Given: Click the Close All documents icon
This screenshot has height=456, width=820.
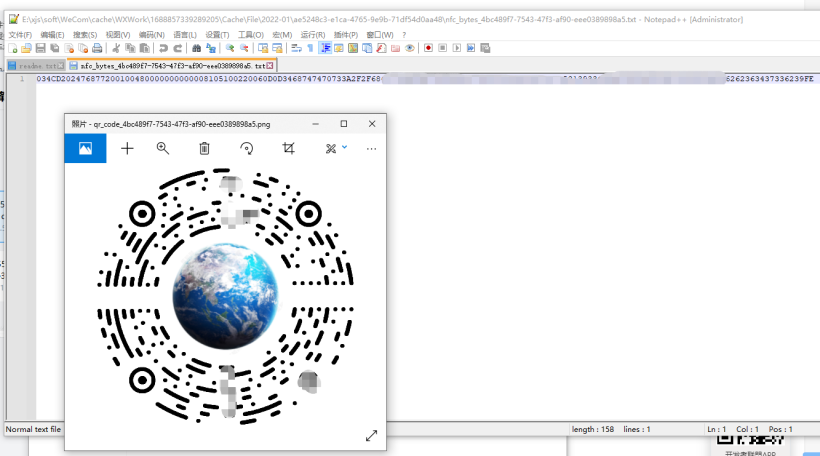Looking at the screenshot, I should (83, 48).
